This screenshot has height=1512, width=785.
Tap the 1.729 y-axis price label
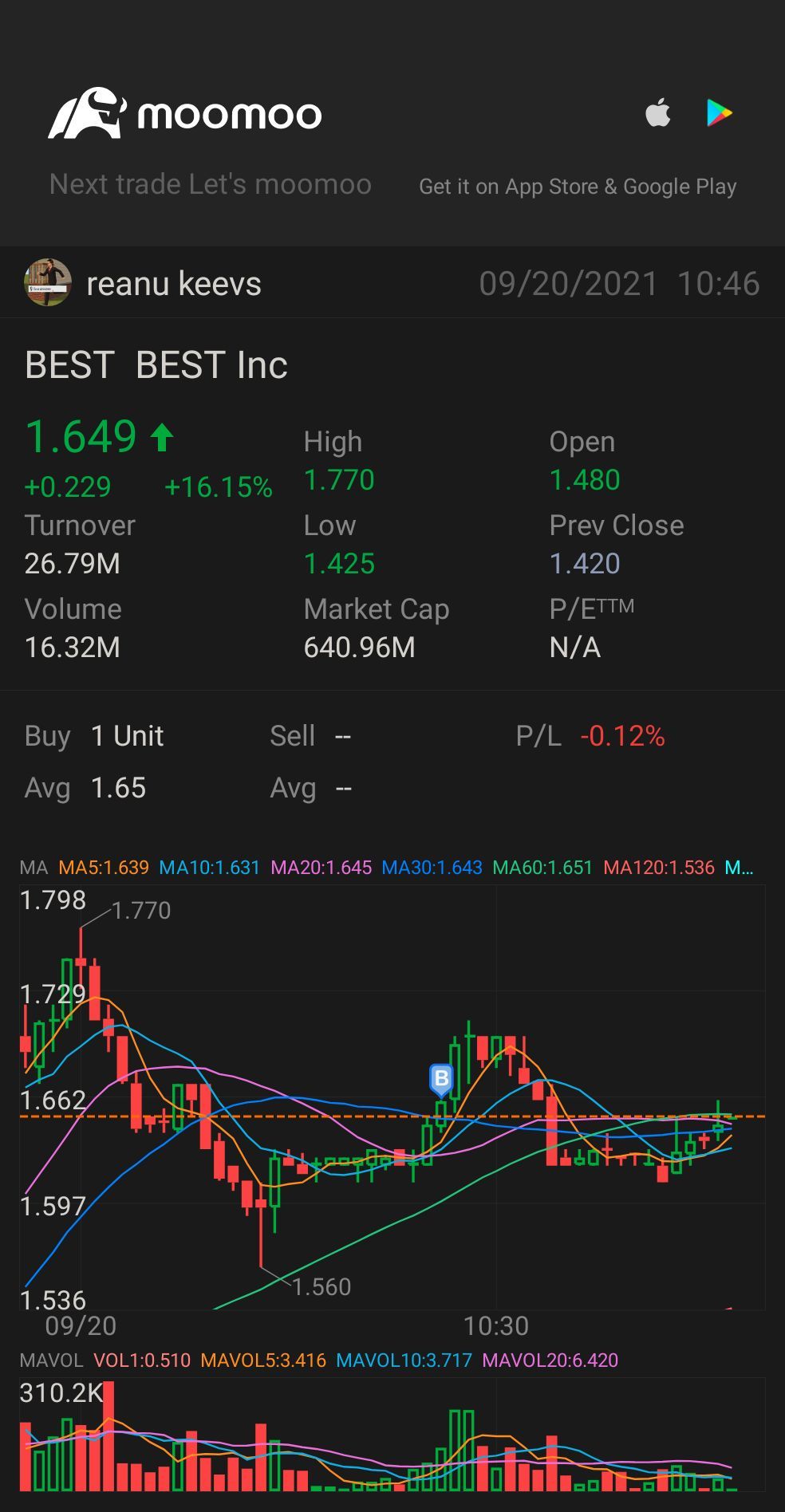pos(53,994)
